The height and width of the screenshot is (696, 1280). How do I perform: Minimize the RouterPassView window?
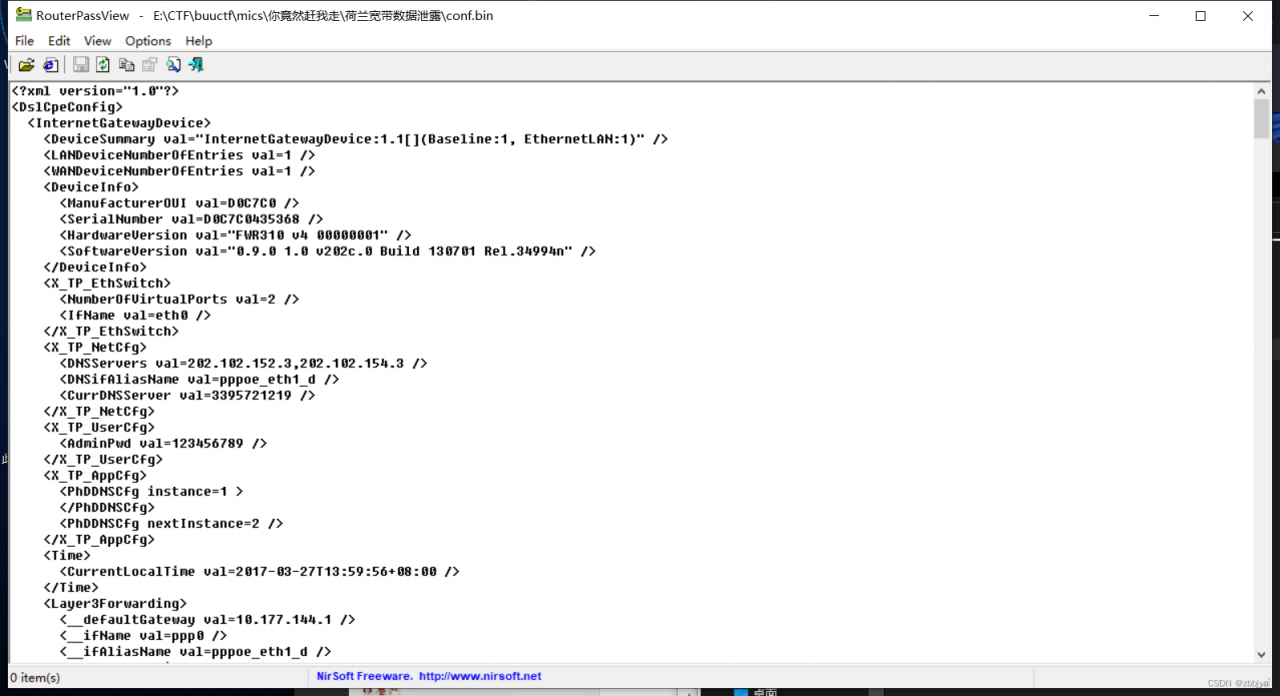tap(1154, 15)
